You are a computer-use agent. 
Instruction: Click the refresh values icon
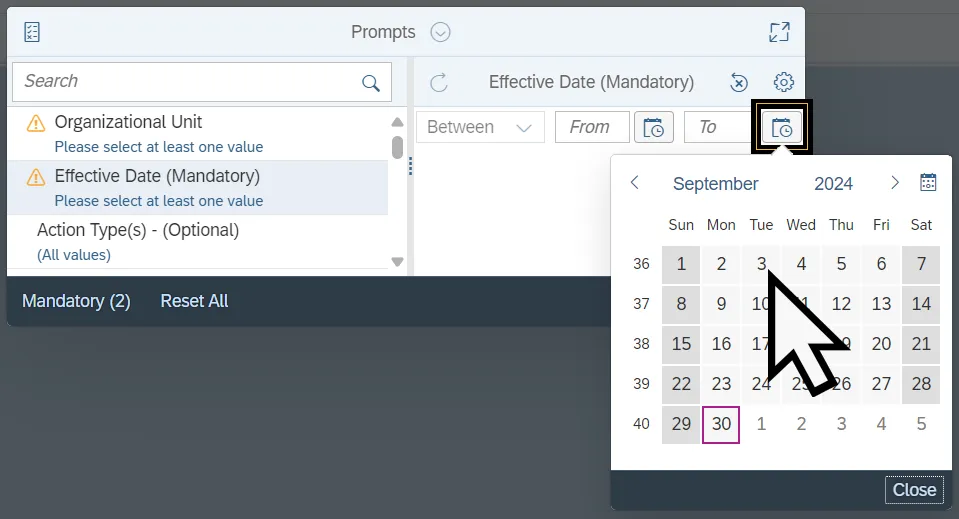pyautogui.click(x=438, y=83)
